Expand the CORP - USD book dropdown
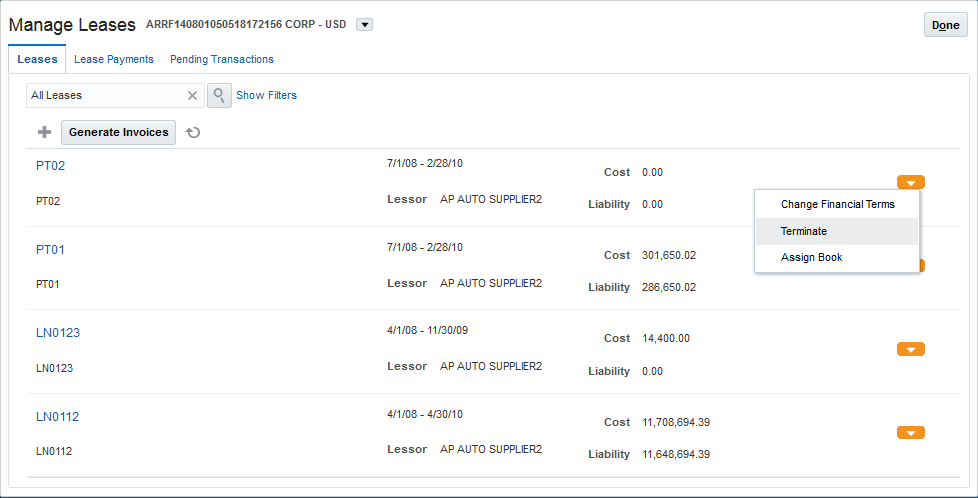 [364, 25]
